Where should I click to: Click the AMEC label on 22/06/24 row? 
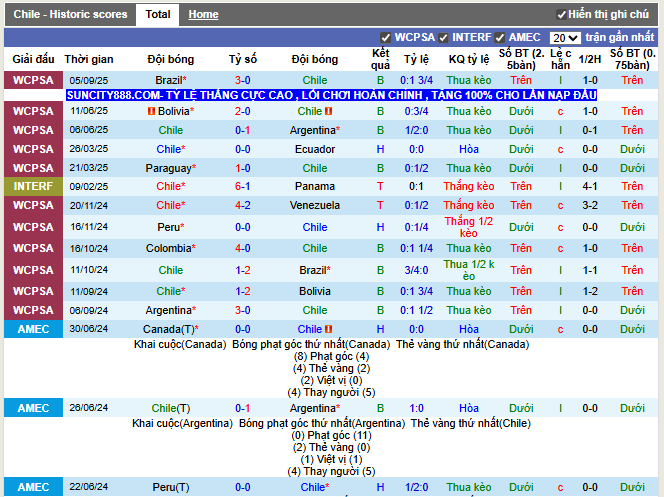[x=33, y=487]
